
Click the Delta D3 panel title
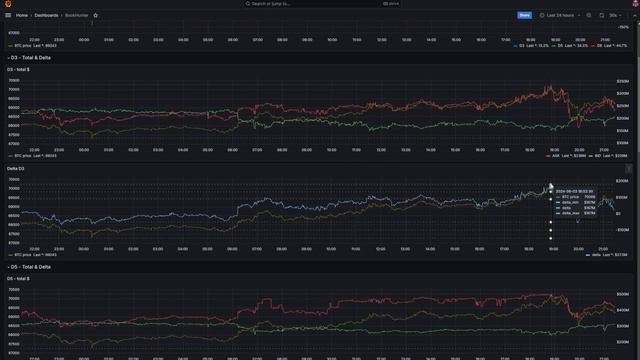(16, 169)
